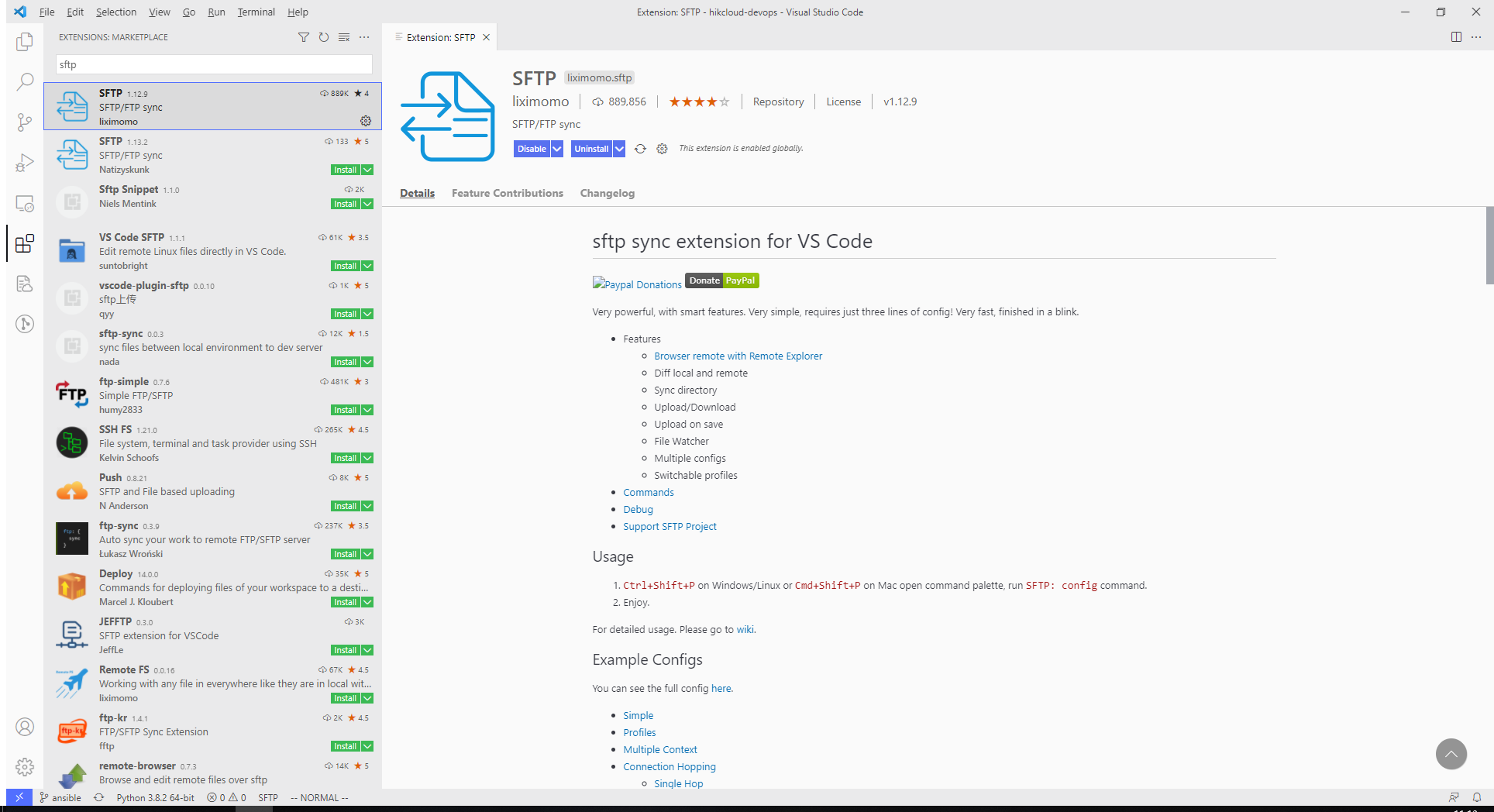Screen dimensions: 1494x812
Task: Split the editor to the right
Action: (1456, 37)
